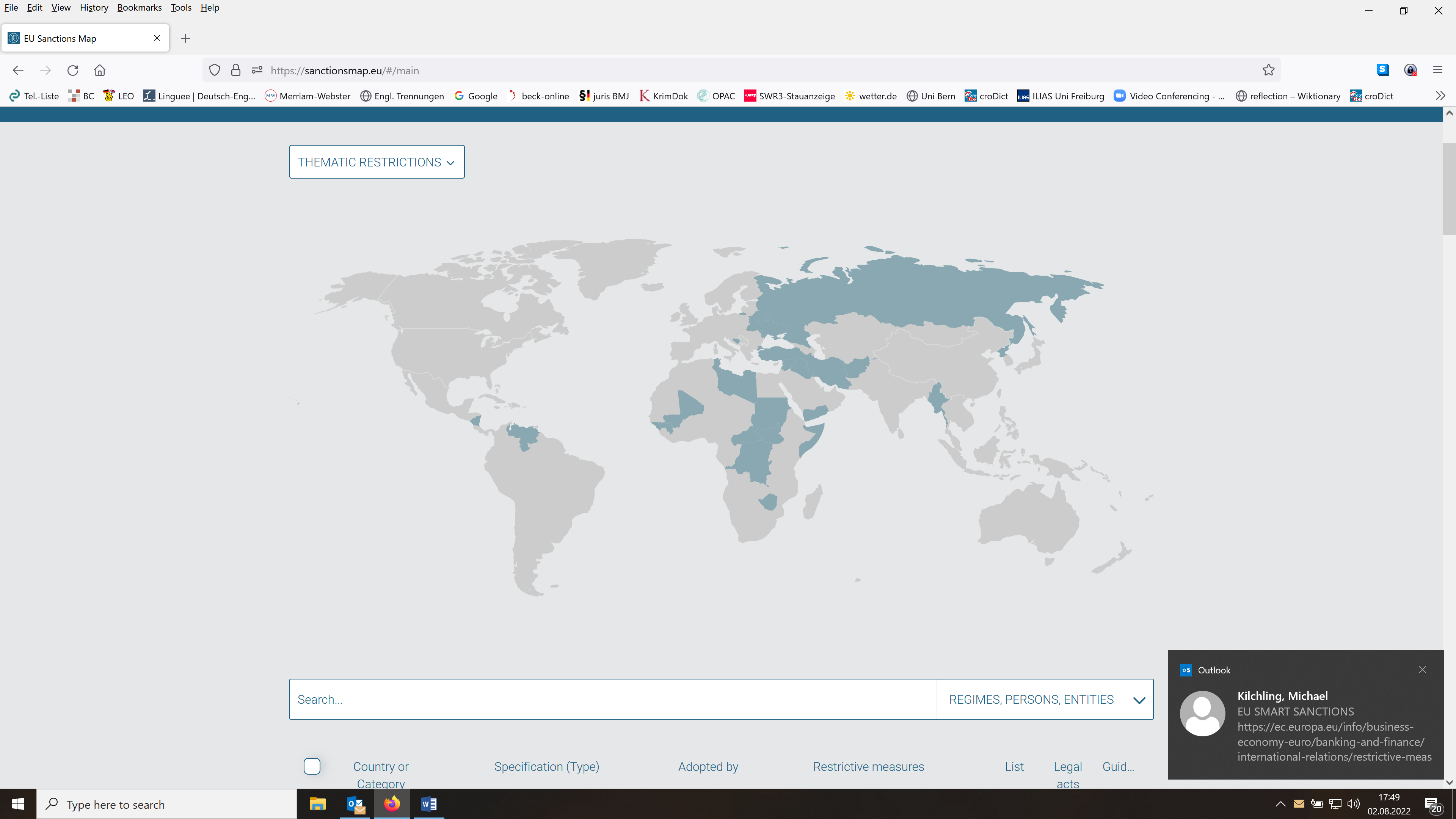Image resolution: width=1456 pixels, height=819 pixels.
Task: Expand the Thematic Restrictions dropdown
Action: point(377,162)
